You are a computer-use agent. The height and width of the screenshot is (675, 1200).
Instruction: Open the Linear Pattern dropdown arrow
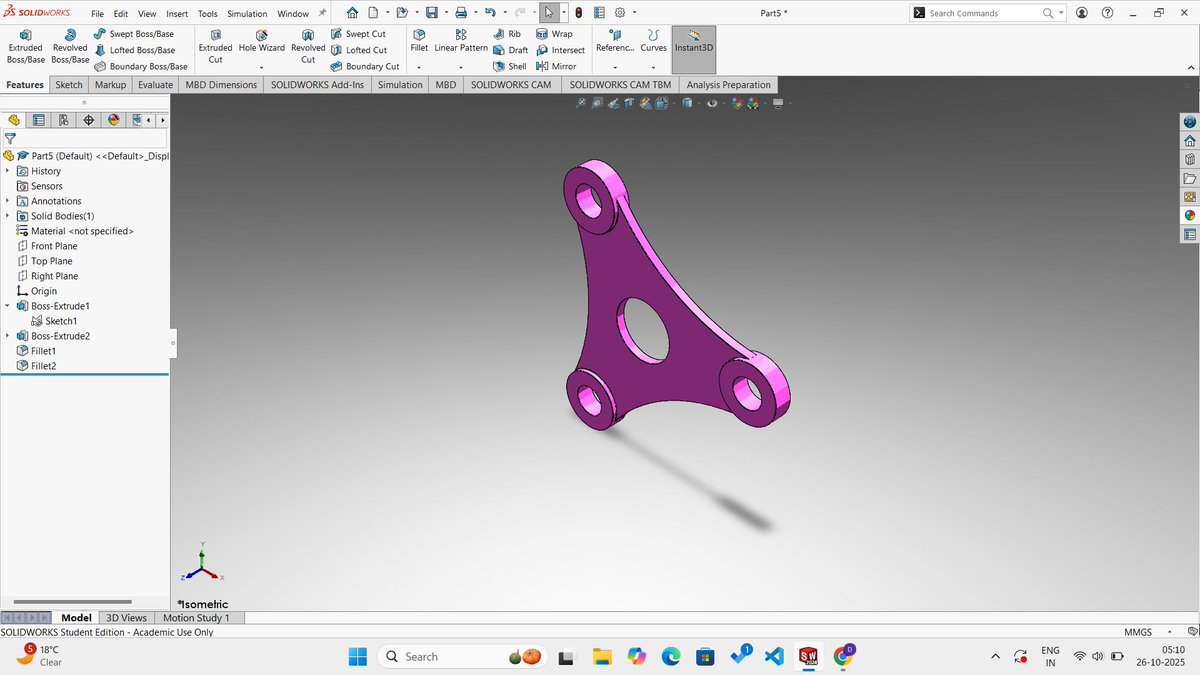tap(461, 67)
